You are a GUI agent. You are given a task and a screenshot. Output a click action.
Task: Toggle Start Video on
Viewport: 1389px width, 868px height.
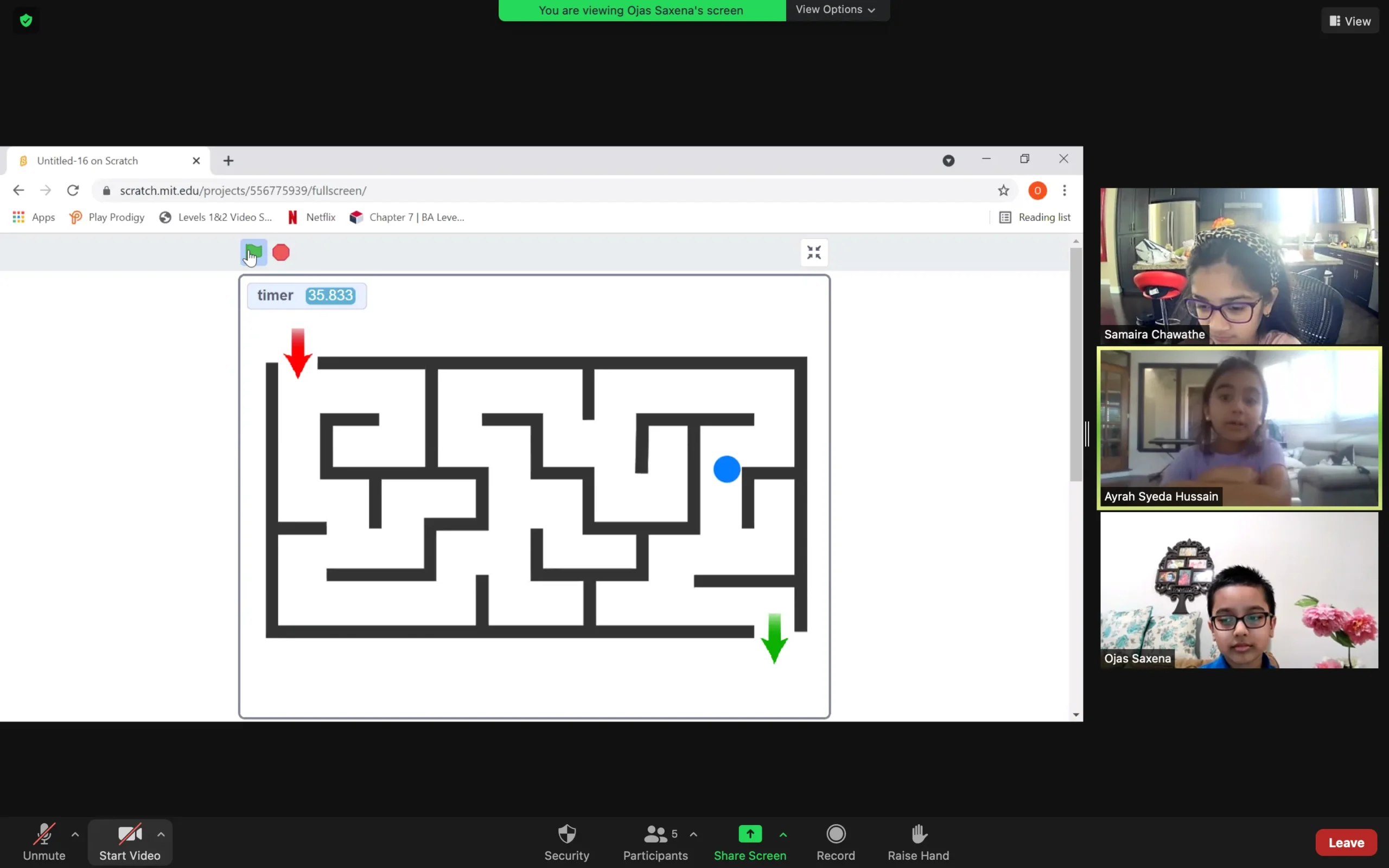click(130, 841)
